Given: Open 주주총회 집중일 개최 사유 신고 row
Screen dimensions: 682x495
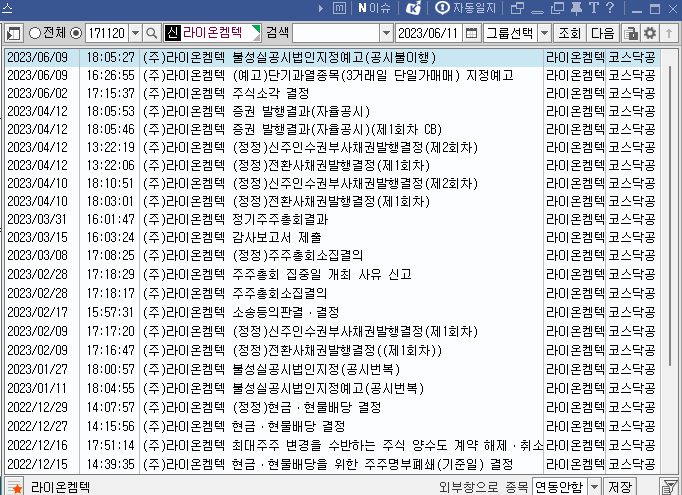Looking at the screenshot, I should point(332,274).
